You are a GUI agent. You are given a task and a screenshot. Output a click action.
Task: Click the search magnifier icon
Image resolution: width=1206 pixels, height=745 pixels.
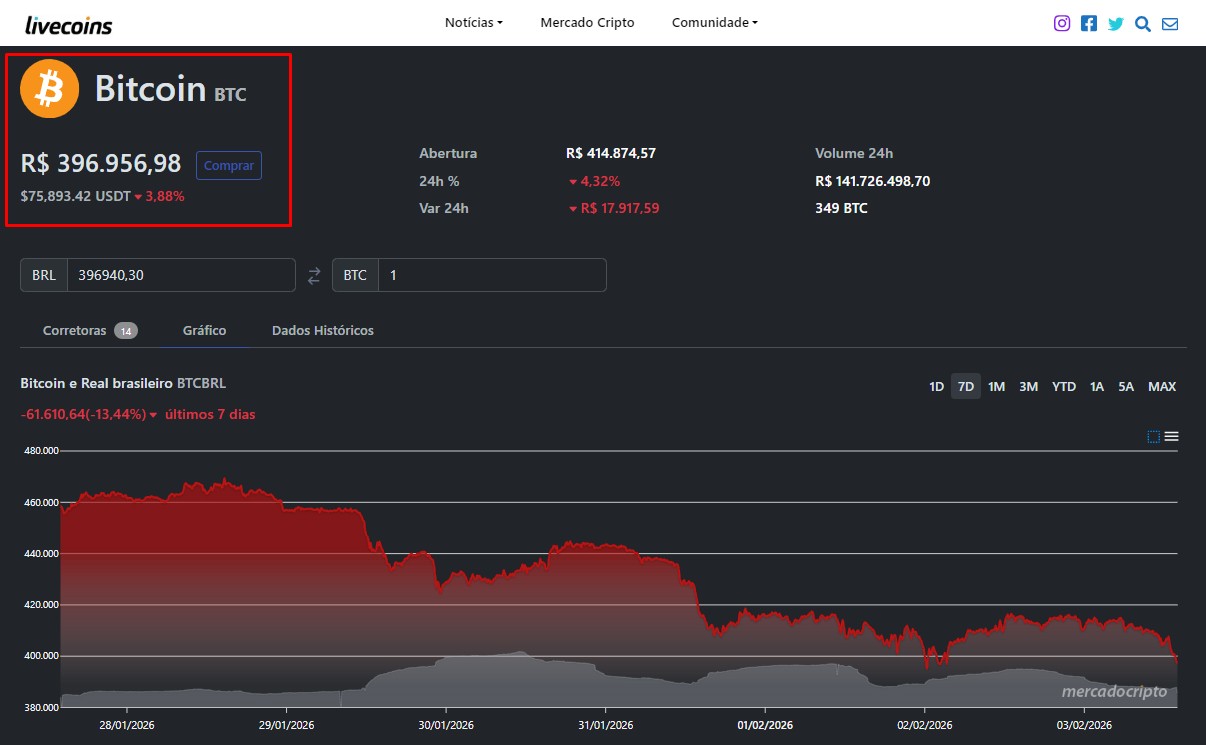tap(1142, 23)
